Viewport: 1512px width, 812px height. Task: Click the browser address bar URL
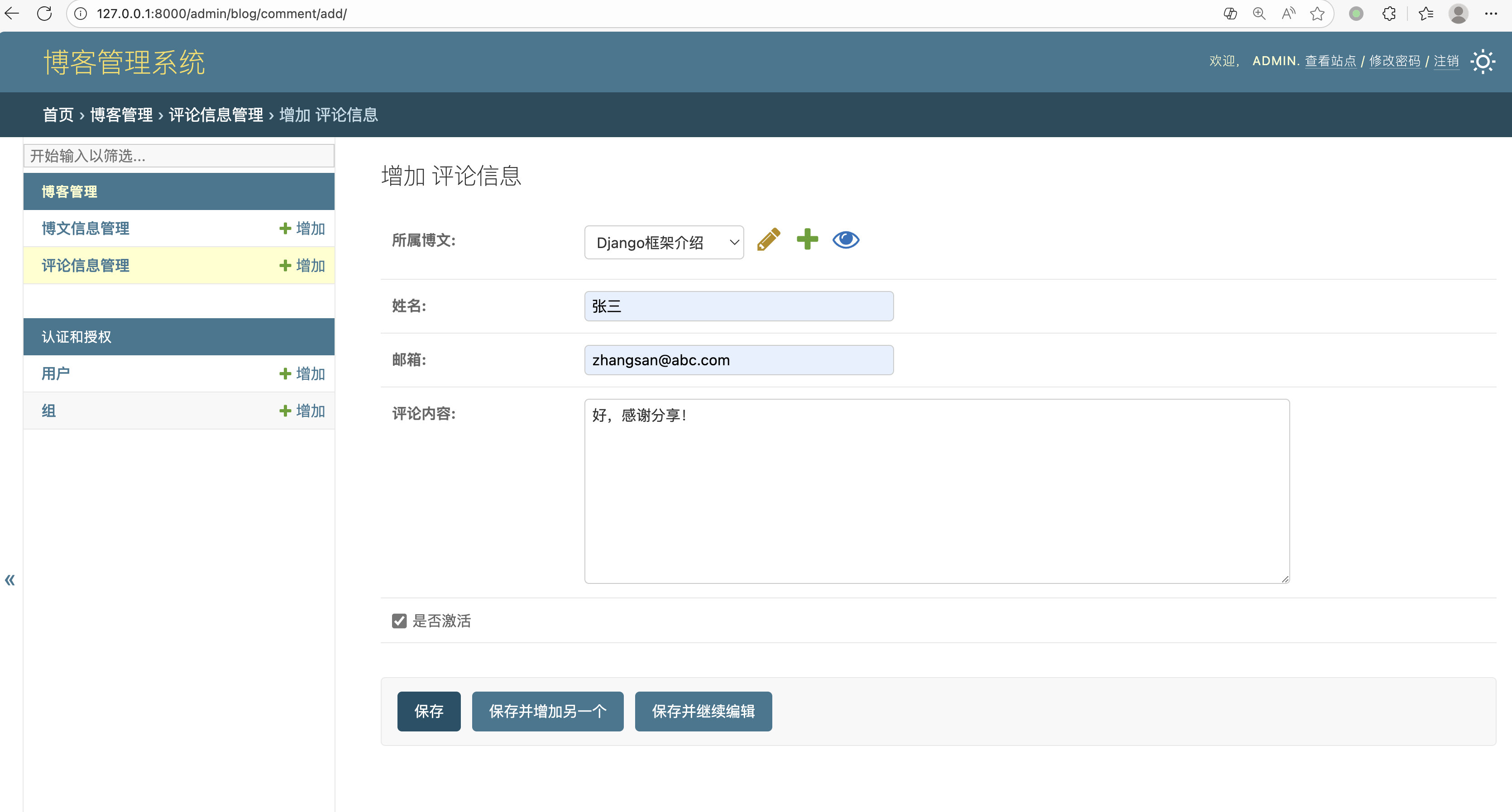(222, 14)
